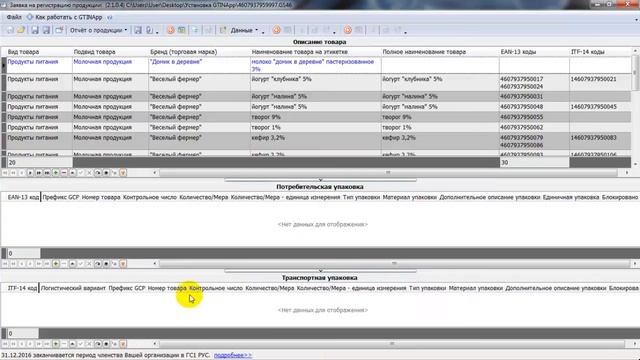
Task: Open the 'Данные' dropdown in toolbar
Action: [x=244, y=30]
